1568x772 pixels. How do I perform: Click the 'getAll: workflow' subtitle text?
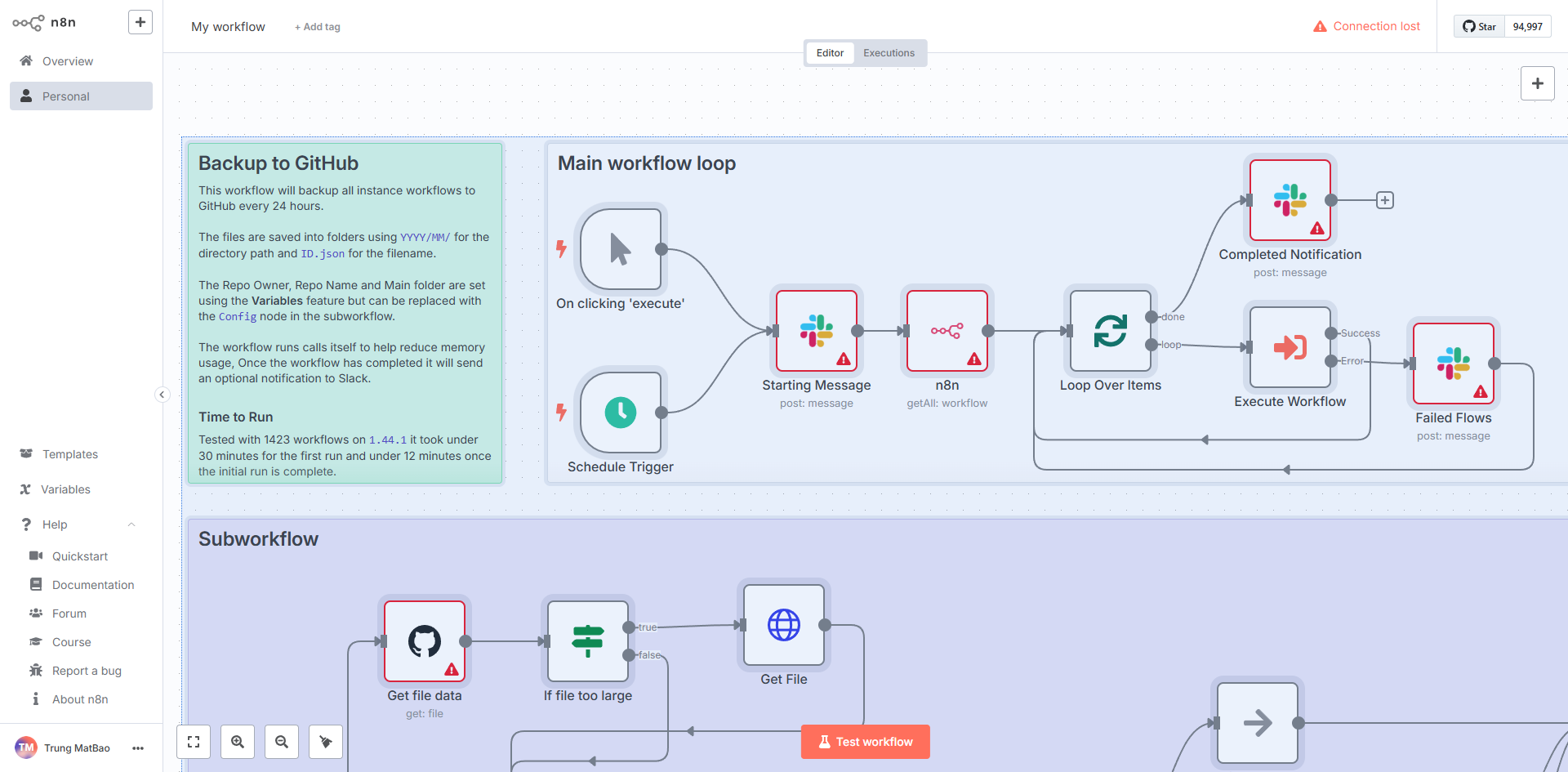947,404
